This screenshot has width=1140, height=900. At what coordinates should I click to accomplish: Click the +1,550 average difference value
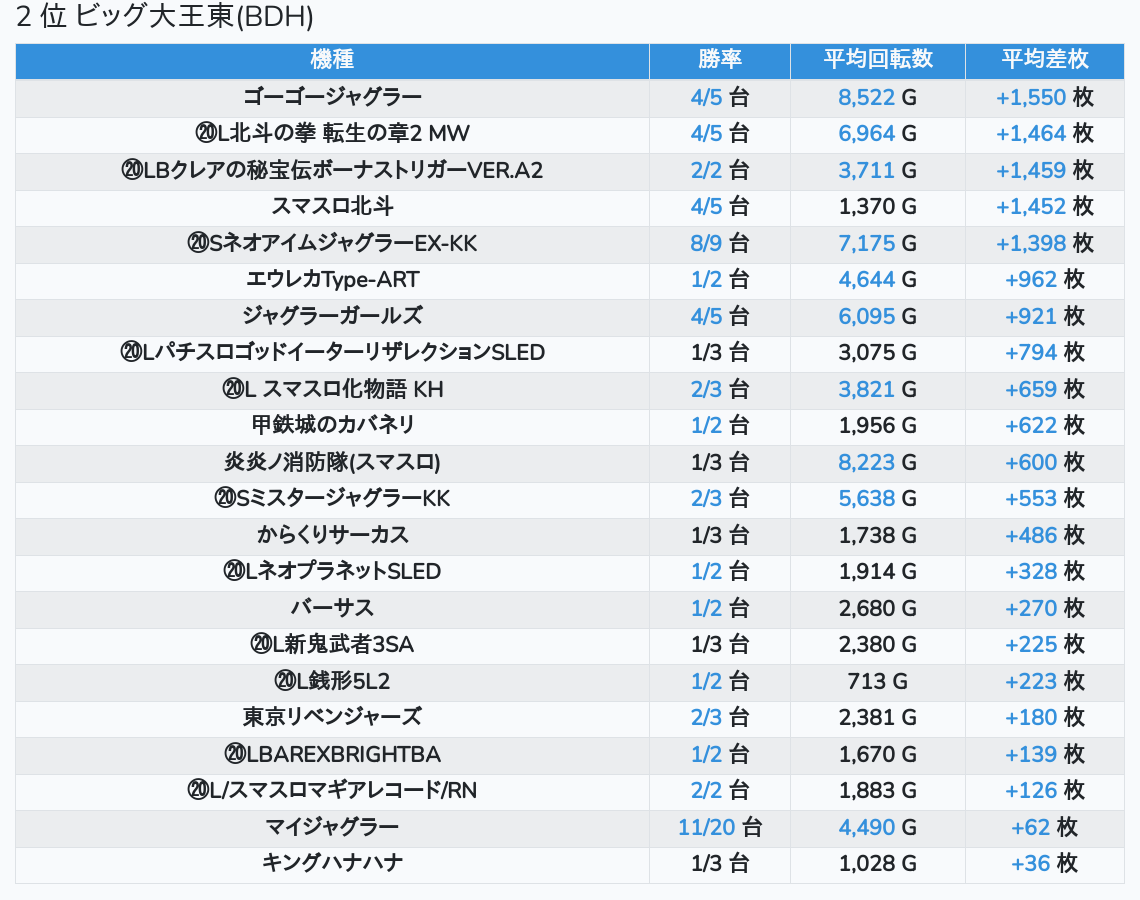[x=1031, y=98]
